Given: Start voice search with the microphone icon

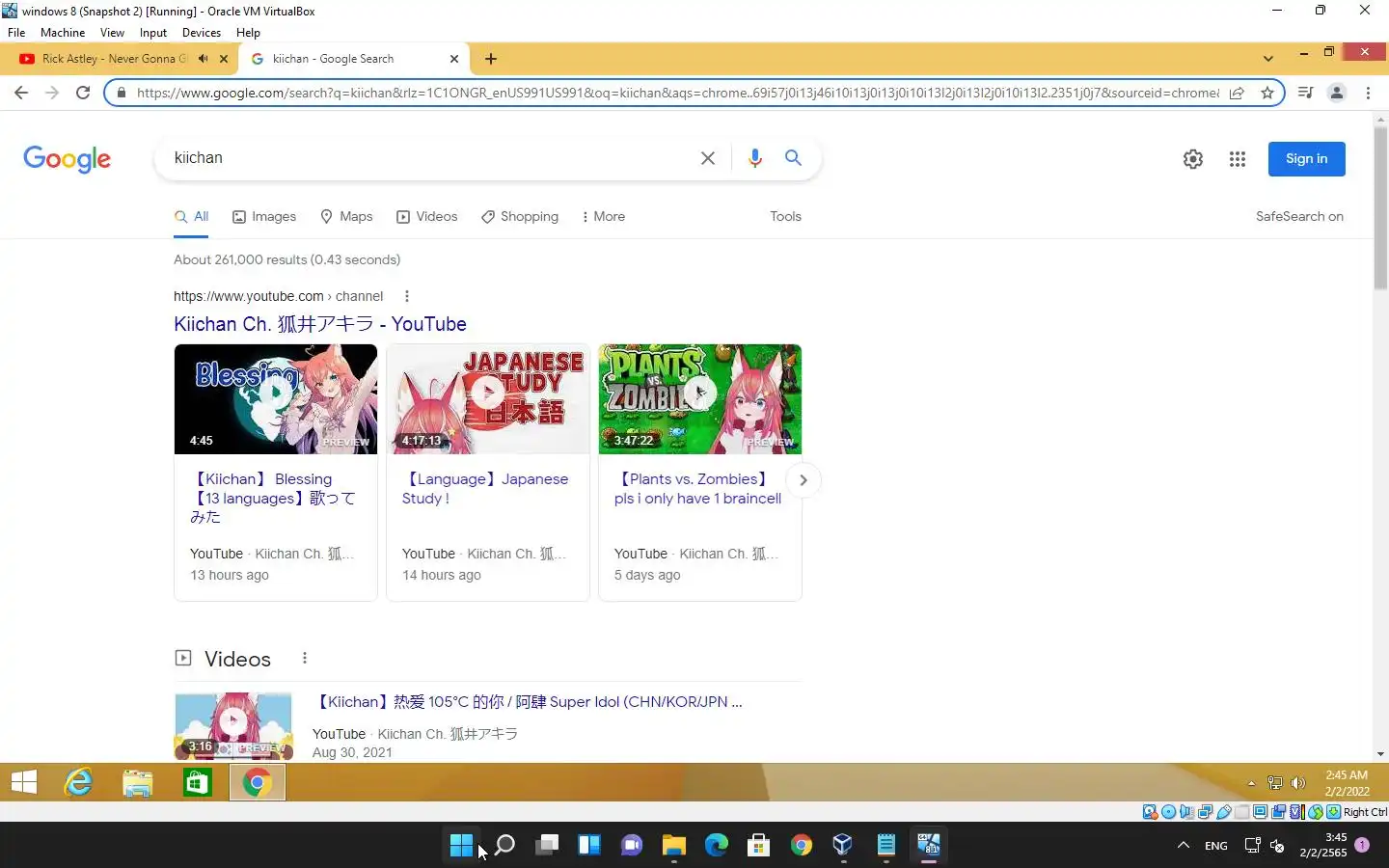Looking at the screenshot, I should click(x=755, y=158).
